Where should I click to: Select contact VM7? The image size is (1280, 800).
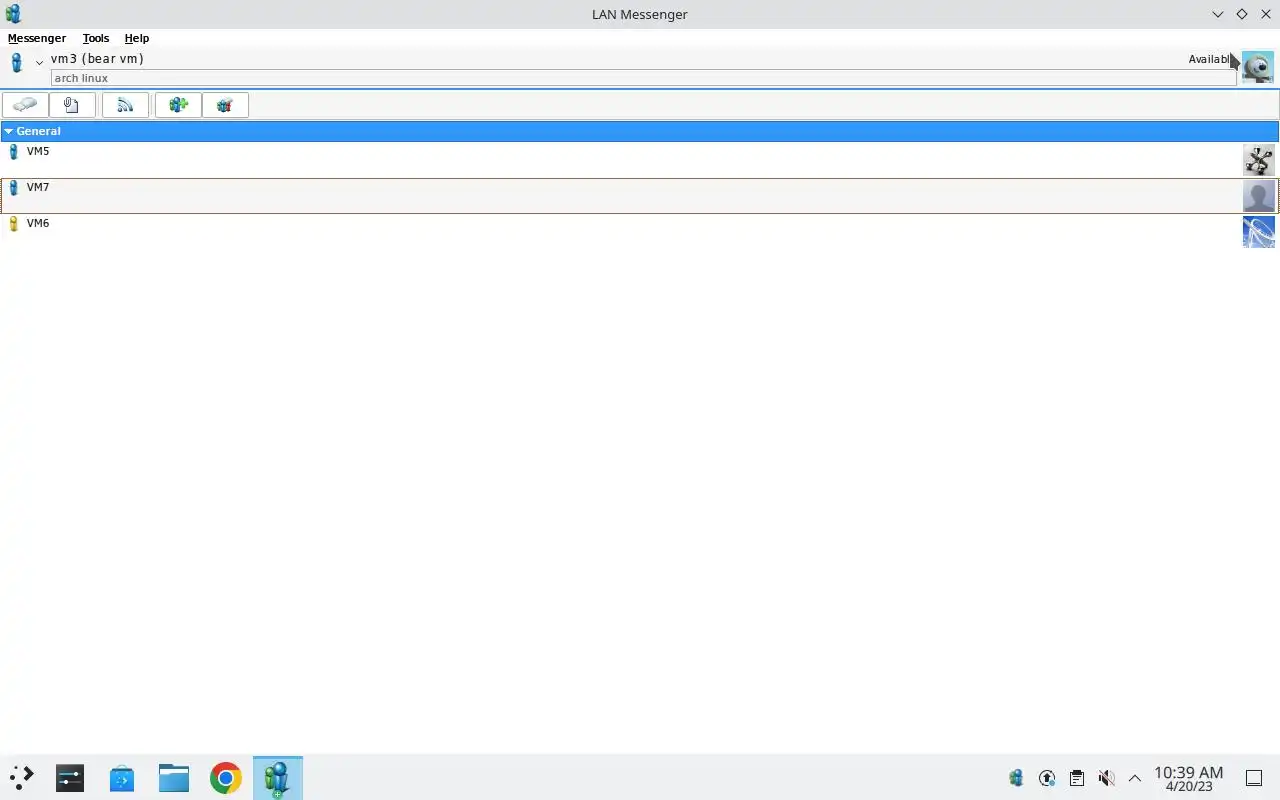(x=640, y=196)
